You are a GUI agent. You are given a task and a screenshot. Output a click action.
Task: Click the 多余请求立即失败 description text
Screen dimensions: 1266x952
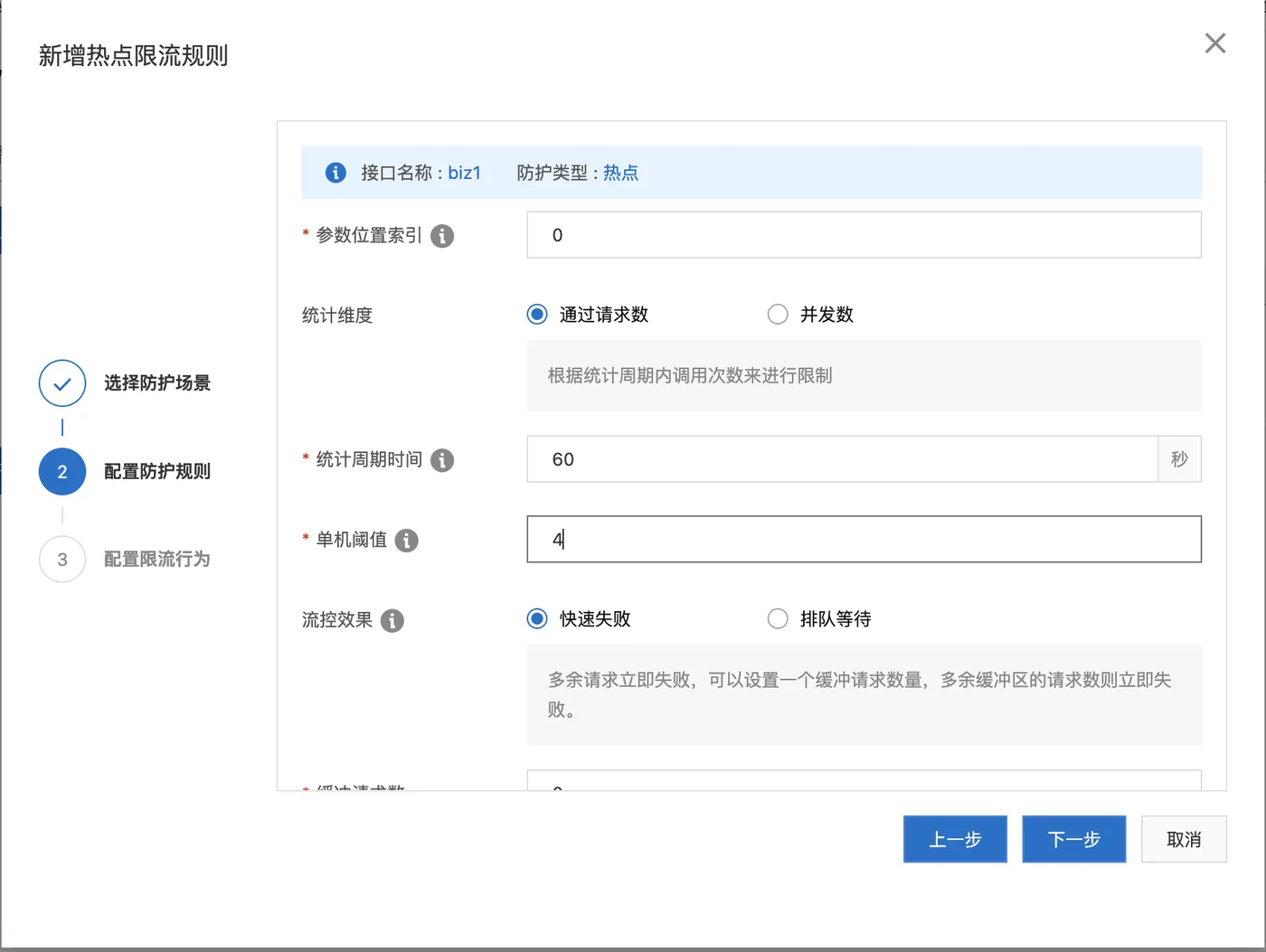click(x=859, y=694)
